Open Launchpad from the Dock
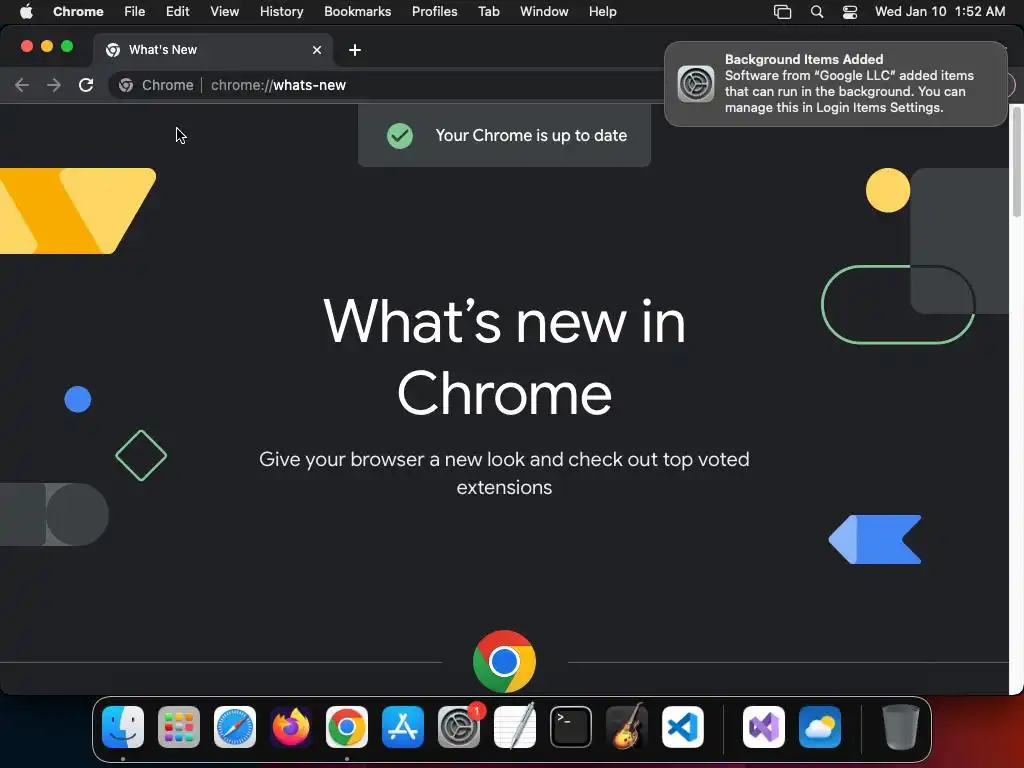The image size is (1024, 768). pos(179,727)
